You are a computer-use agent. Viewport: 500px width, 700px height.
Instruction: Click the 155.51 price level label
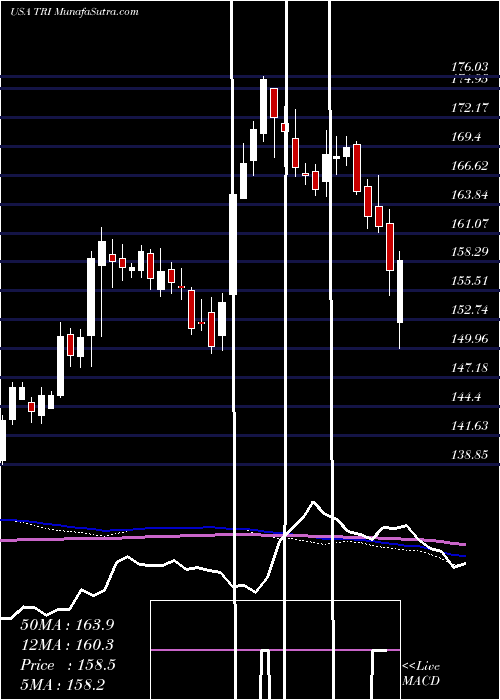[469, 281]
